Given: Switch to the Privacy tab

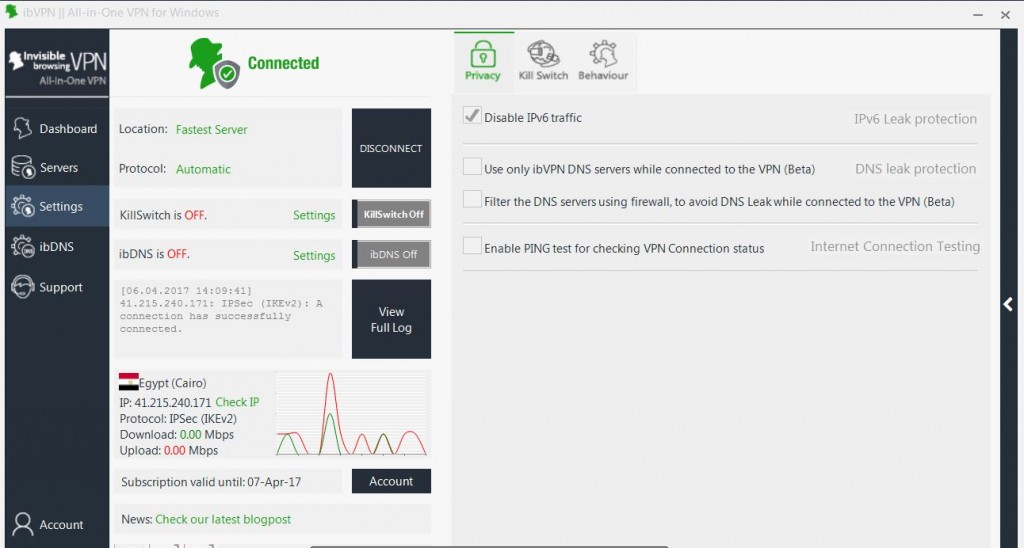Looking at the screenshot, I should [x=483, y=61].
